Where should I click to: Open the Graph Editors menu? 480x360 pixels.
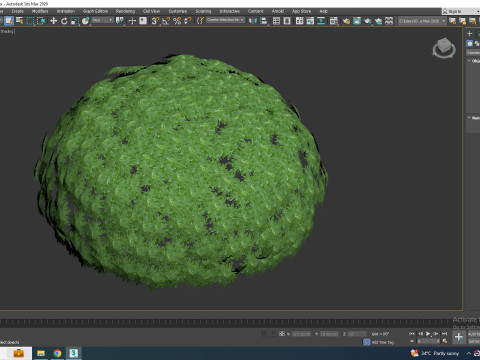coord(95,11)
